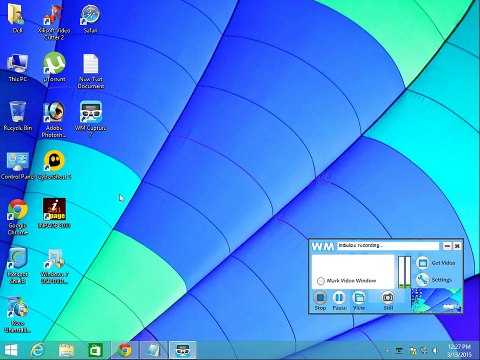Click the network tray icon
The width and height of the screenshot is (480, 360).
(424, 351)
